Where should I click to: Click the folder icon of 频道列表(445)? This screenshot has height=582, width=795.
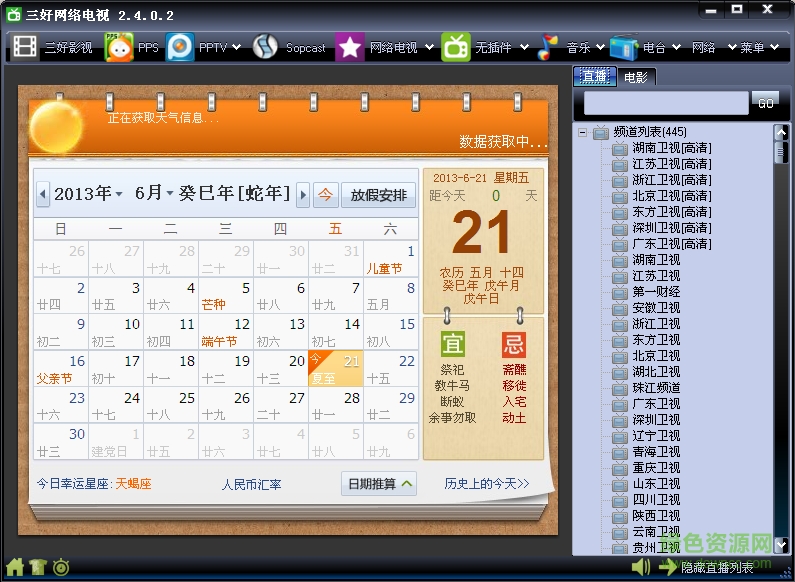601,132
